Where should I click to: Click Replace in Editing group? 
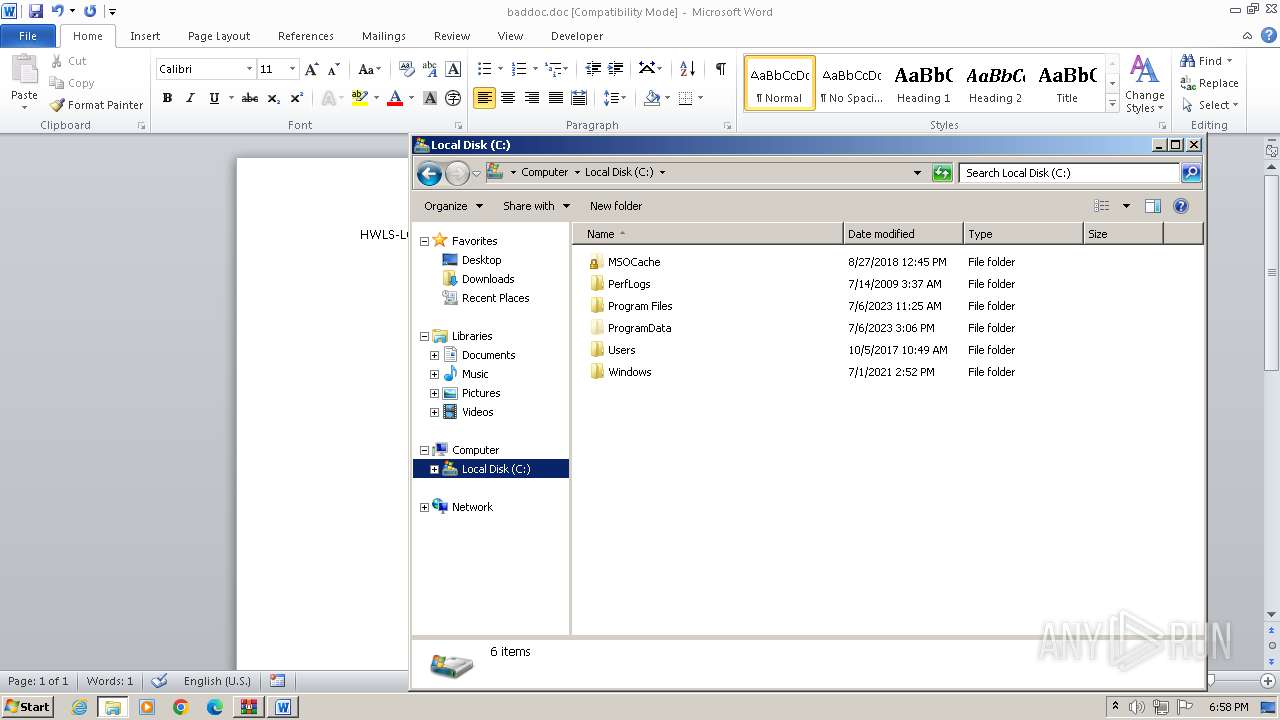[1210, 83]
